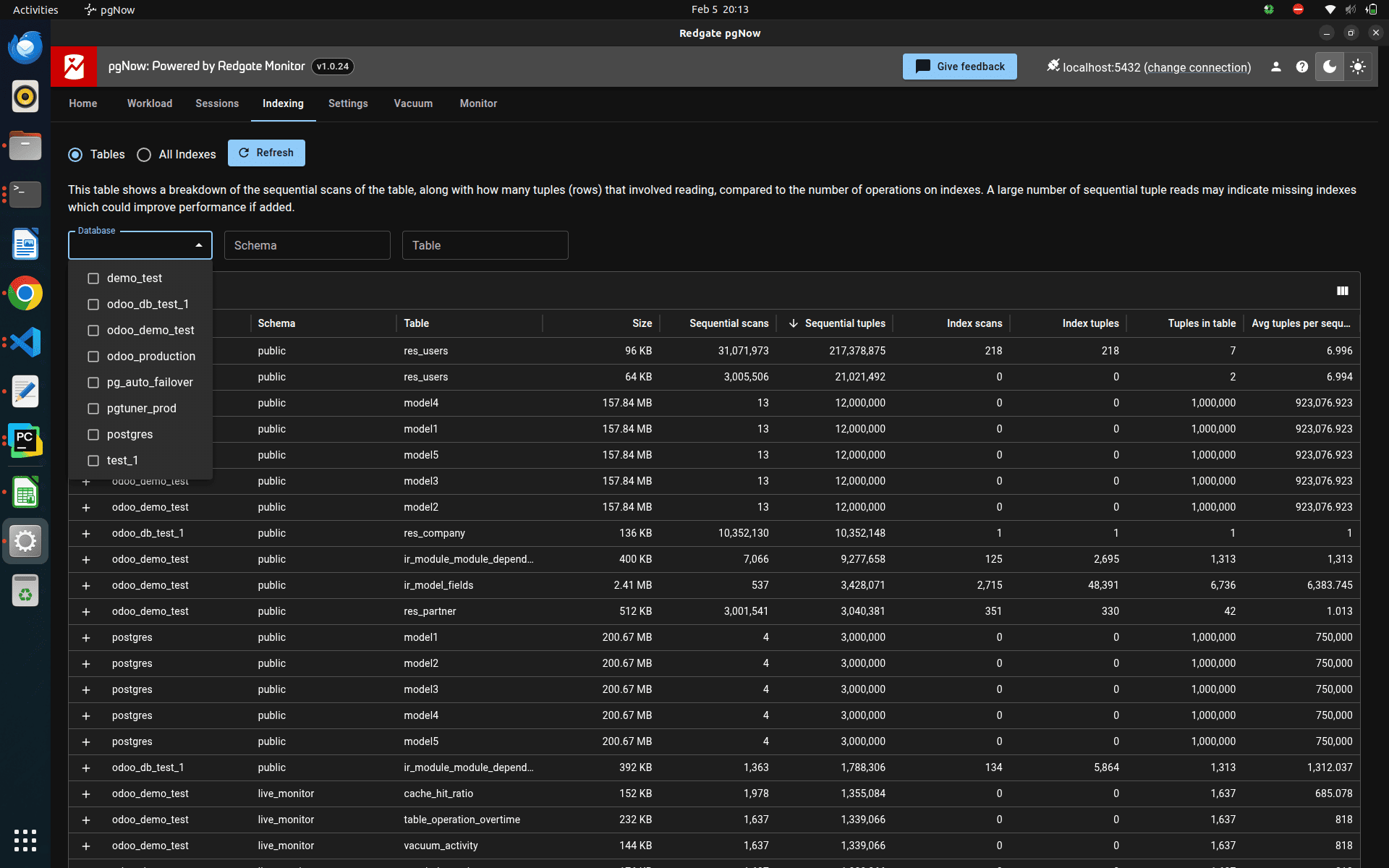Image resolution: width=1389 pixels, height=868 pixels.
Task: Collapse the Database dropdown arrow
Action: pyautogui.click(x=198, y=244)
